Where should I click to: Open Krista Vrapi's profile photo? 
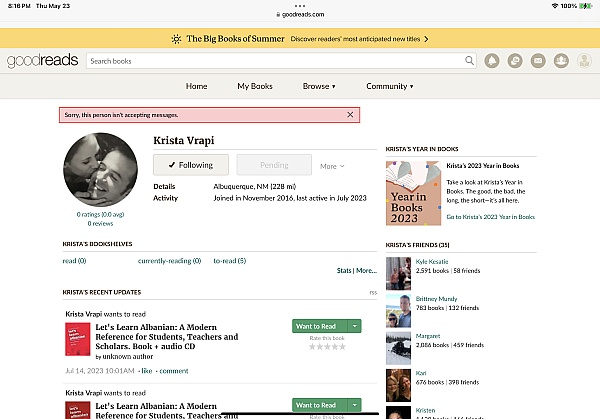[x=100, y=170]
